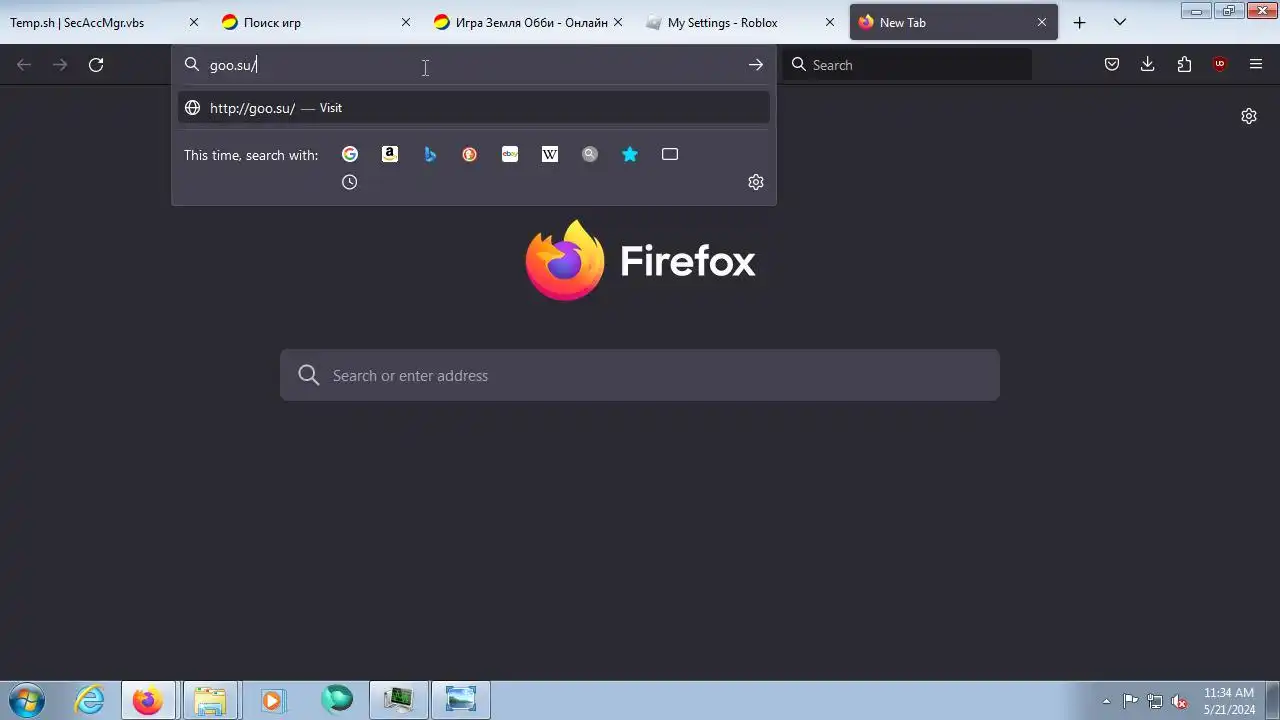Screen dimensions: 1280x720
Task: Launch Internet Explorer from taskbar
Action: tap(90, 700)
